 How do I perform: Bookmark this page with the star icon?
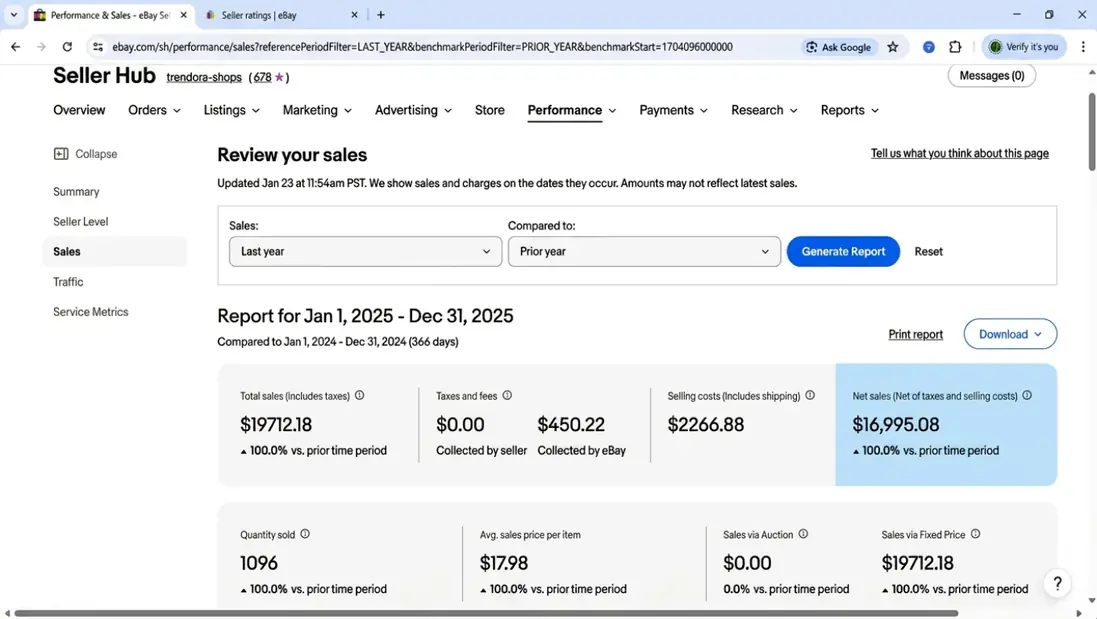(893, 47)
